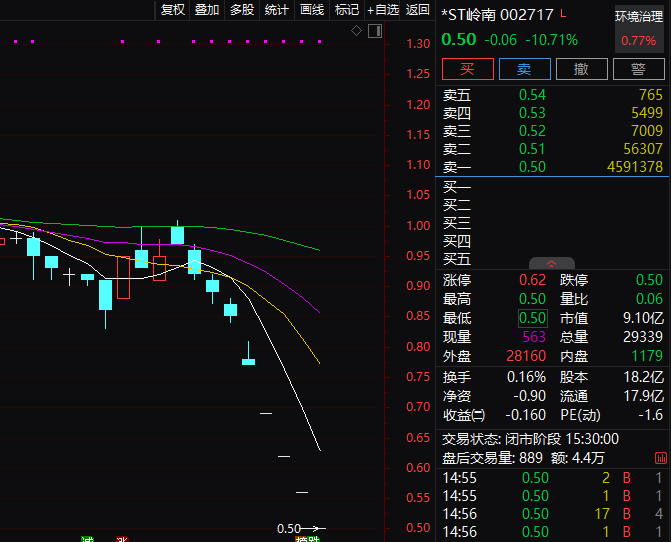Click the 最高 value 0.50
This screenshot has height=542, width=671.
[x=532, y=299]
